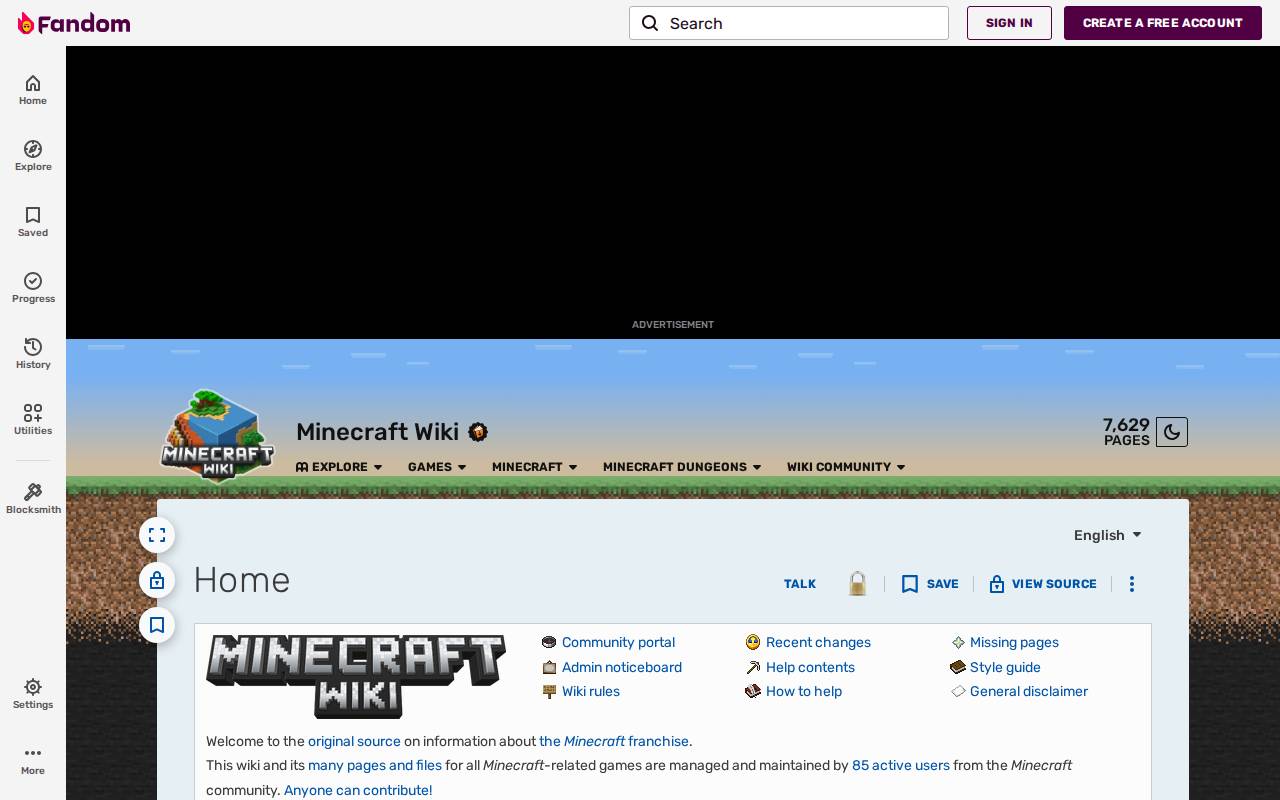Image resolution: width=1280 pixels, height=800 pixels.
Task: Open the Help contents link
Action: tap(810, 667)
